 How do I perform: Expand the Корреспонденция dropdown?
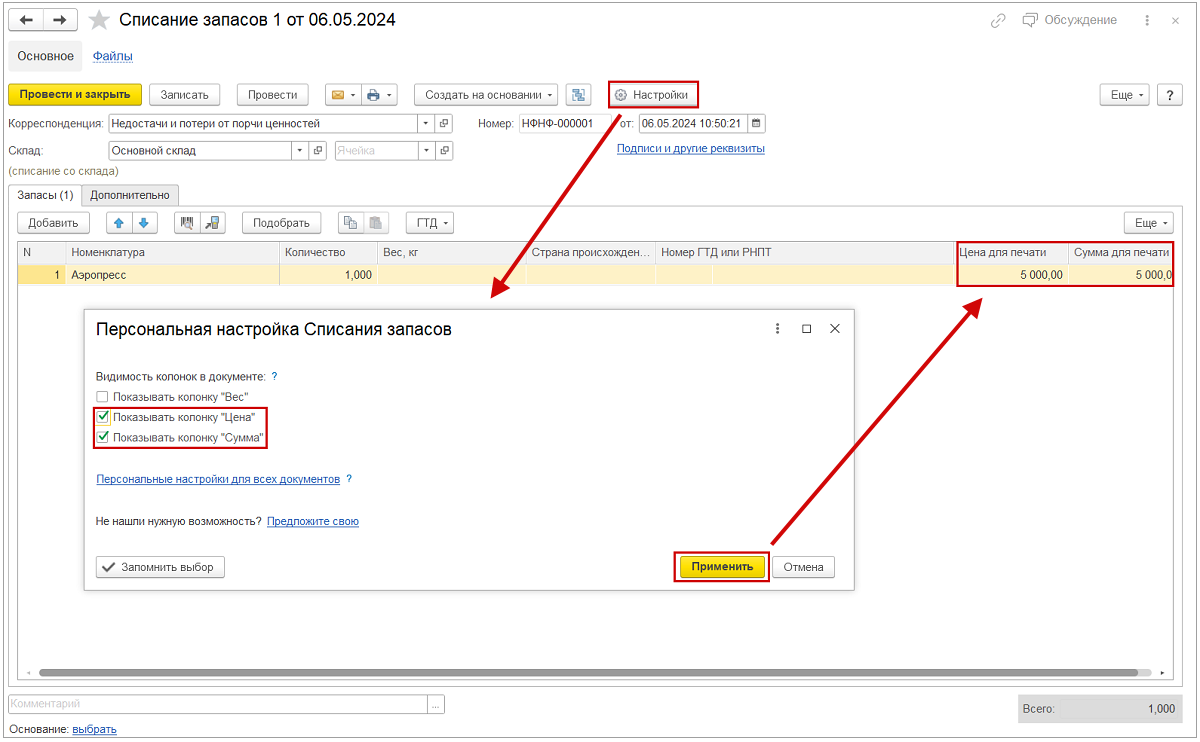click(x=427, y=124)
